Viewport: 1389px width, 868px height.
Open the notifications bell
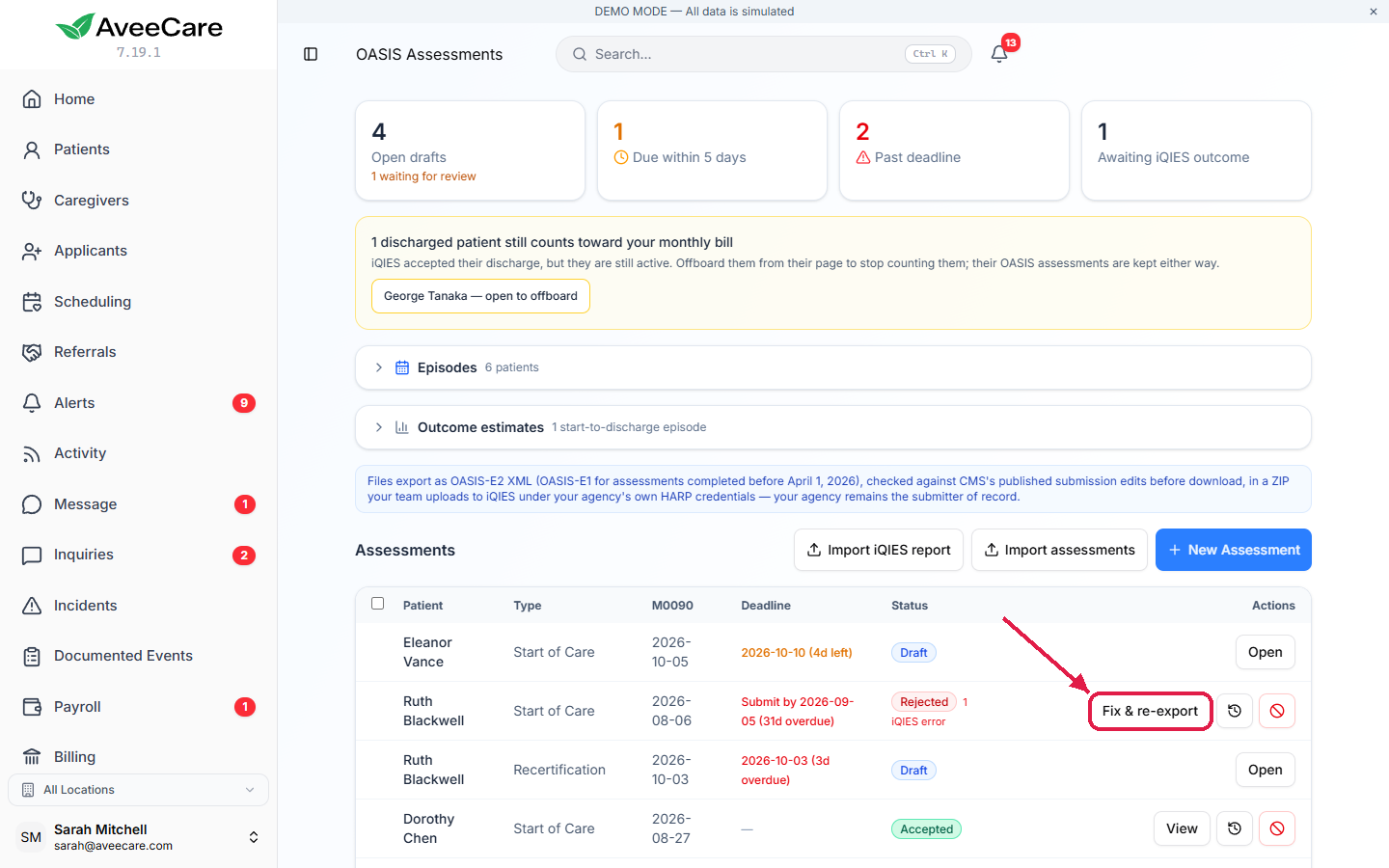[999, 54]
